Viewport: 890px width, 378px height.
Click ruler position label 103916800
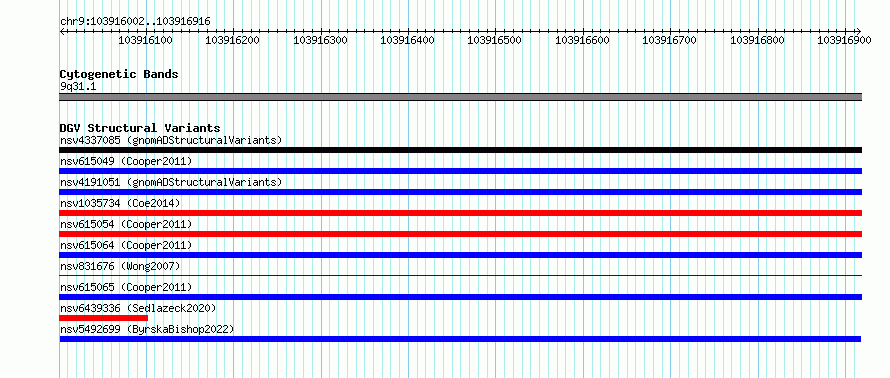pyautogui.click(x=757, y=40)
